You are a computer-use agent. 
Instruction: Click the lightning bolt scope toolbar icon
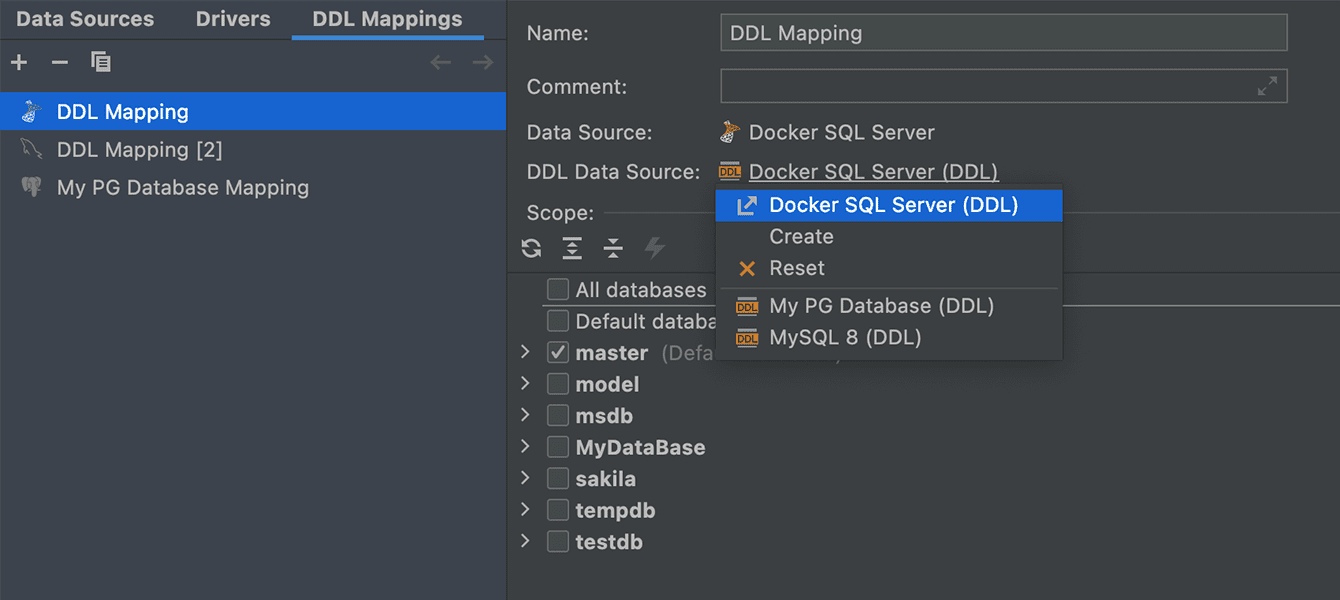click(x=654, y=248)
